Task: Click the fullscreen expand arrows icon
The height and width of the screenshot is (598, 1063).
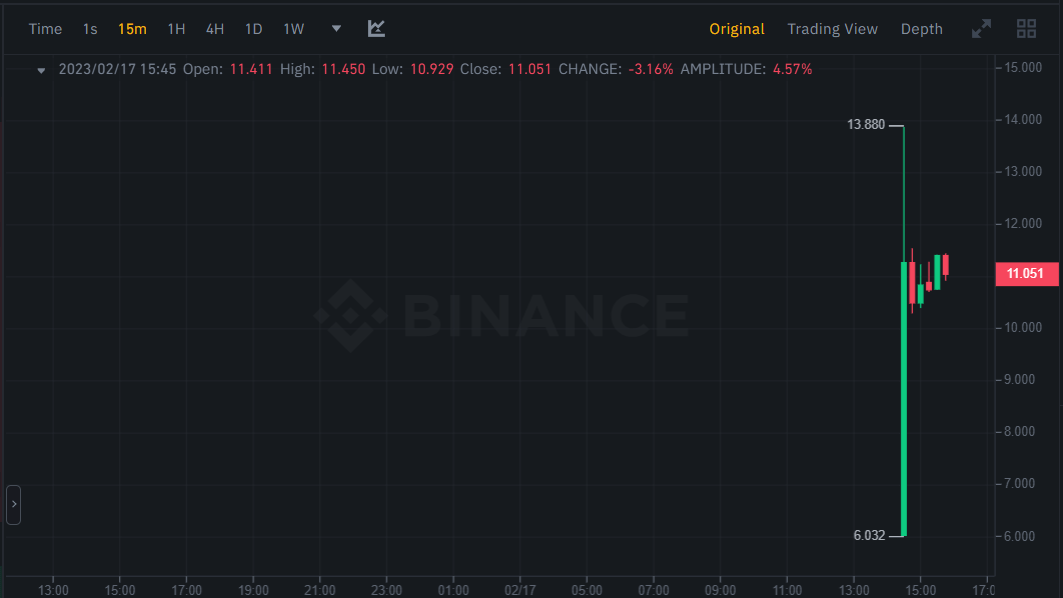Action: (x=981, y=28)
